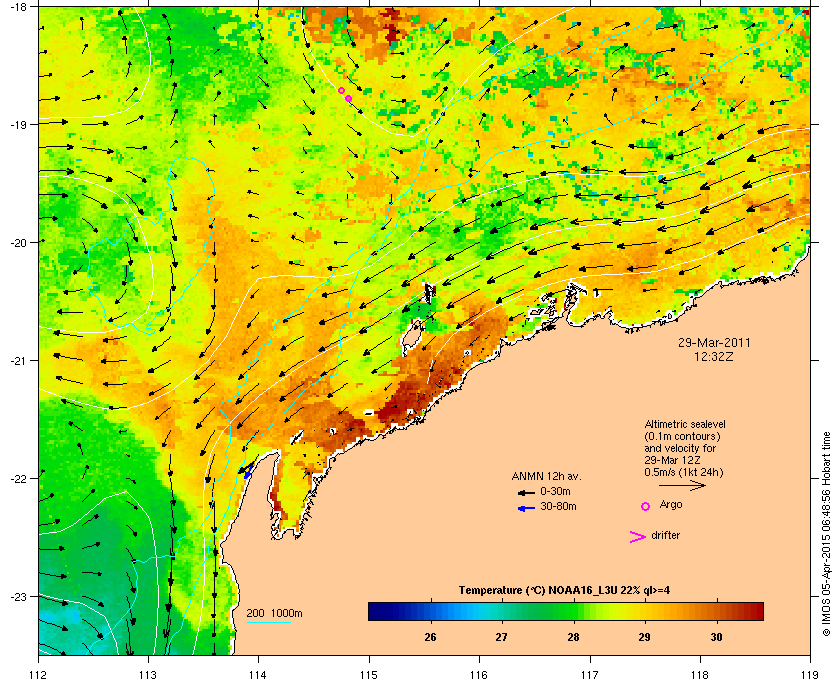Click the latitude axis label -20
Image resolution: width=840 pixels, height=680 pixels.
(18, 242)
